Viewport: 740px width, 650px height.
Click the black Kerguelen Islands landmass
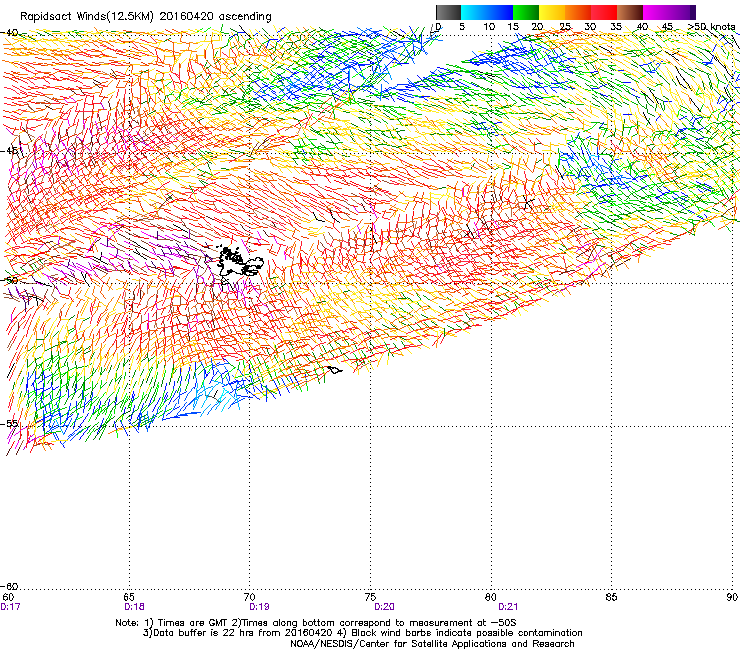click(238, 262)
